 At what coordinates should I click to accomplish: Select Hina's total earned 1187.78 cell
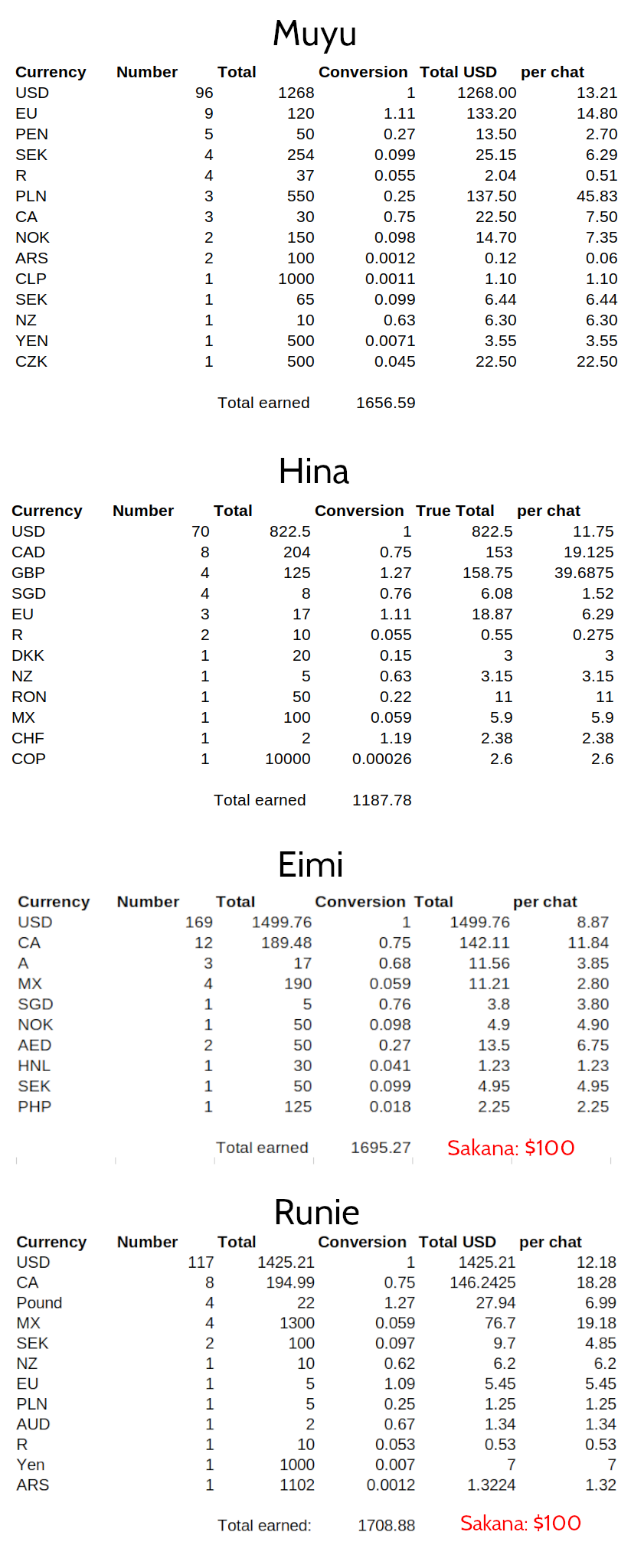coord(382,800)
